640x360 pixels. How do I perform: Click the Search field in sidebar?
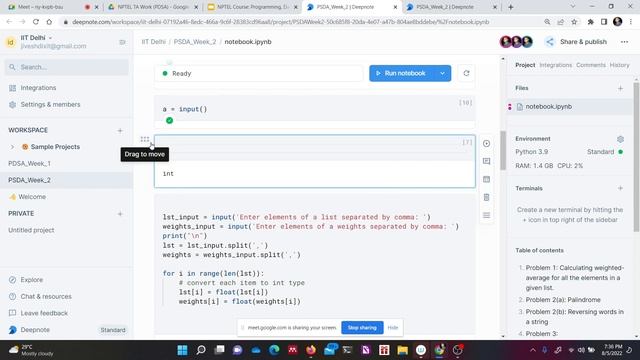(x=67, y=67)
